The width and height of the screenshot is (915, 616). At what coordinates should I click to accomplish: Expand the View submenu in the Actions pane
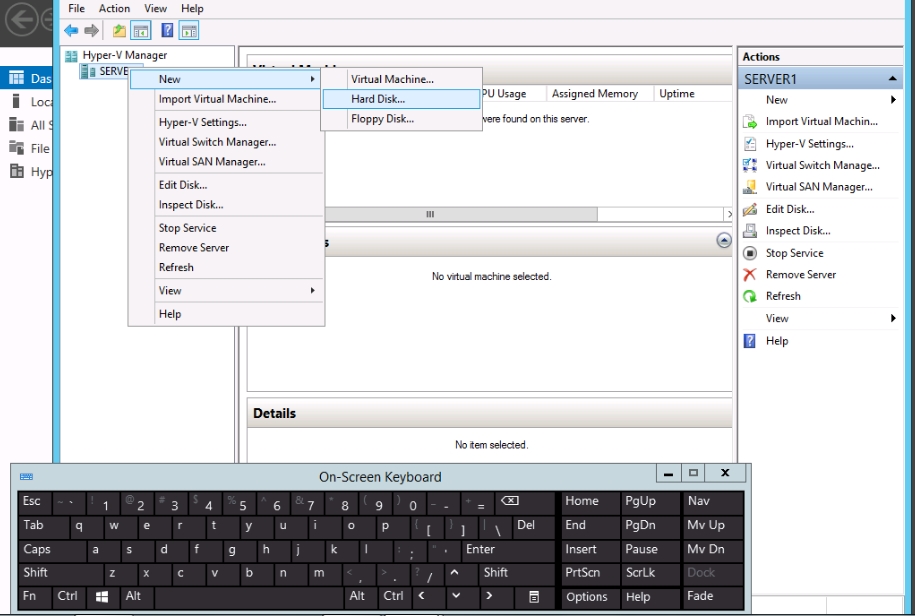[x=820, y=318]
